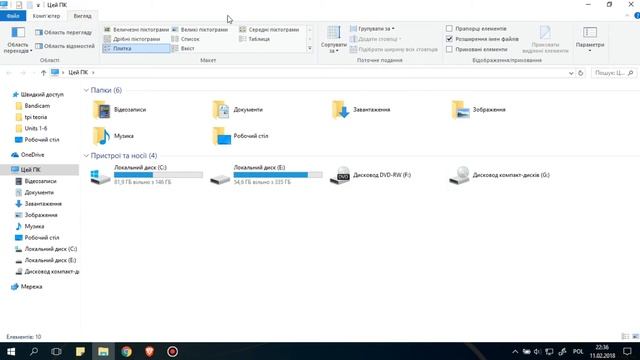Choose Великі піктограми layout

(x=200, y=30)
